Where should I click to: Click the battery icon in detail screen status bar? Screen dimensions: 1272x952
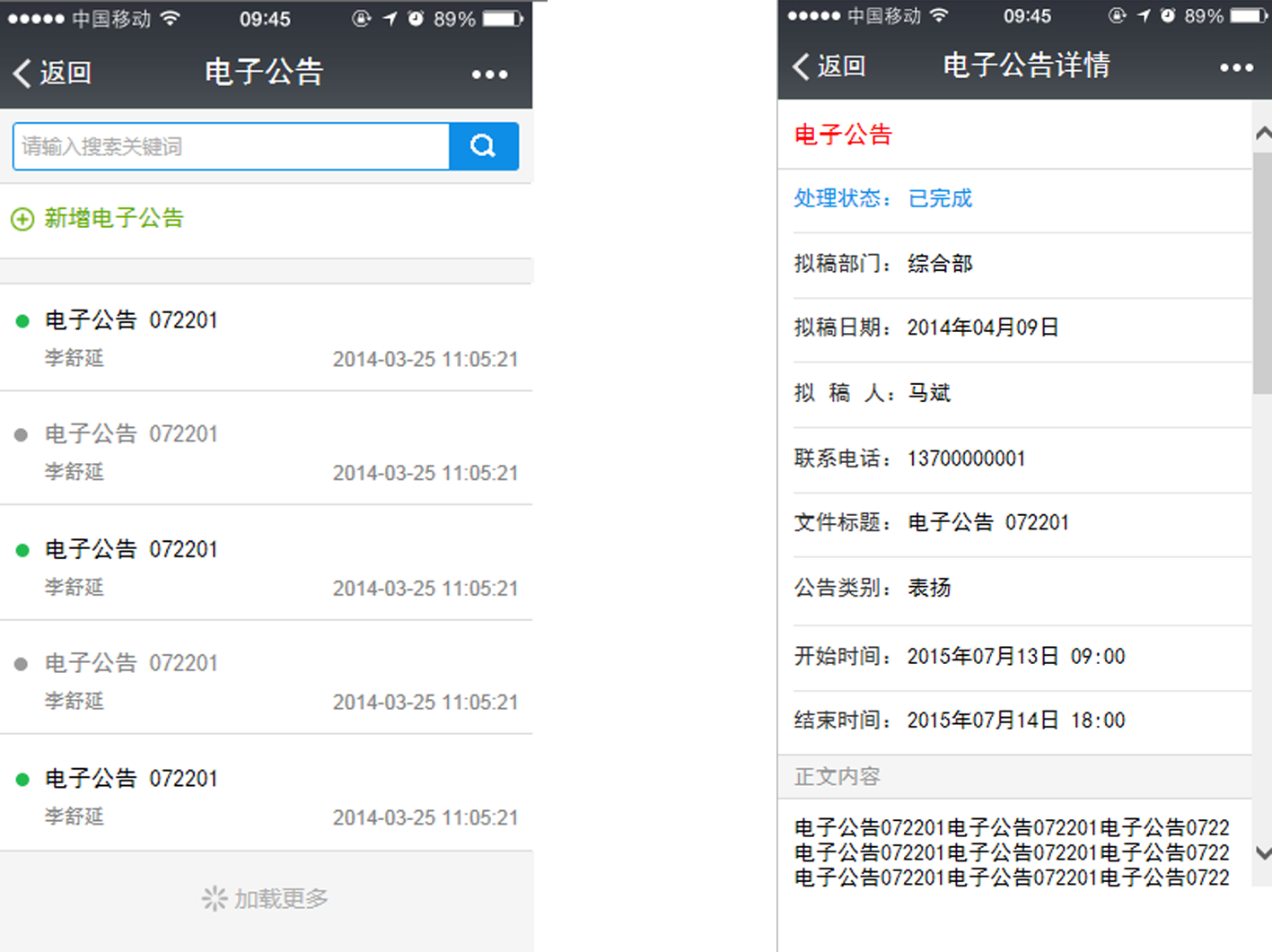[1249, 16]
